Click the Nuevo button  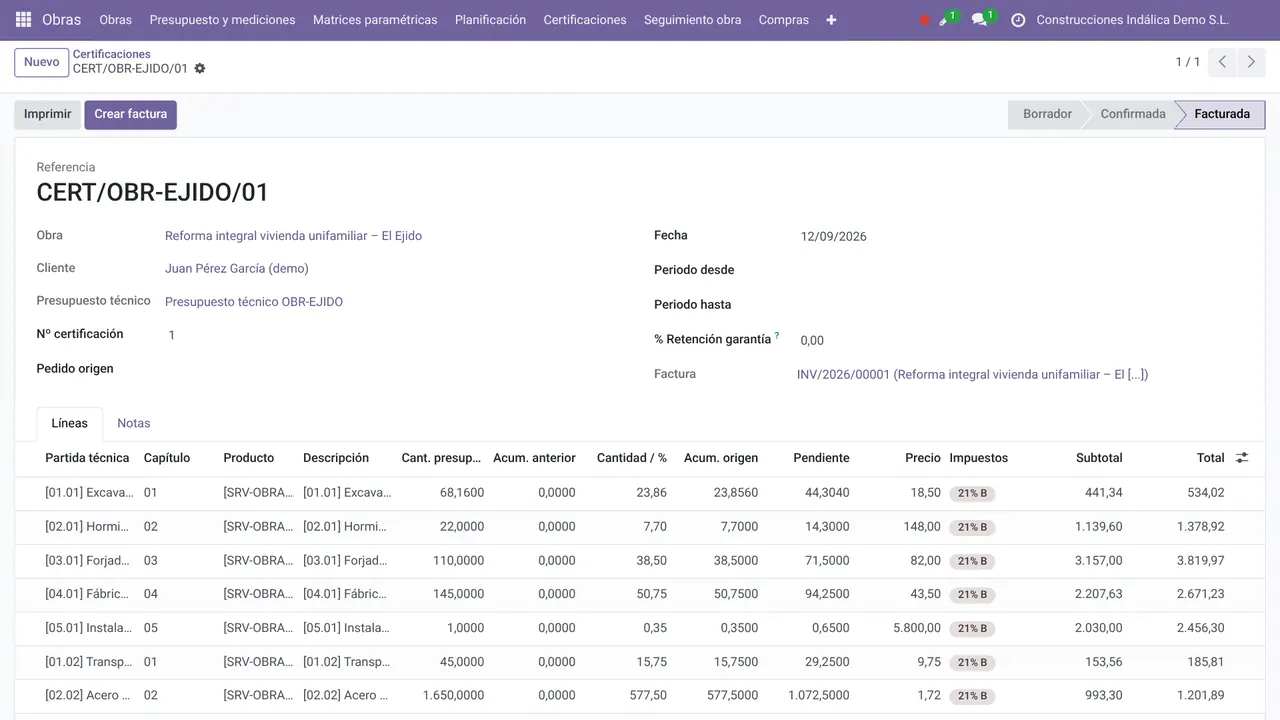click(42, 62)
